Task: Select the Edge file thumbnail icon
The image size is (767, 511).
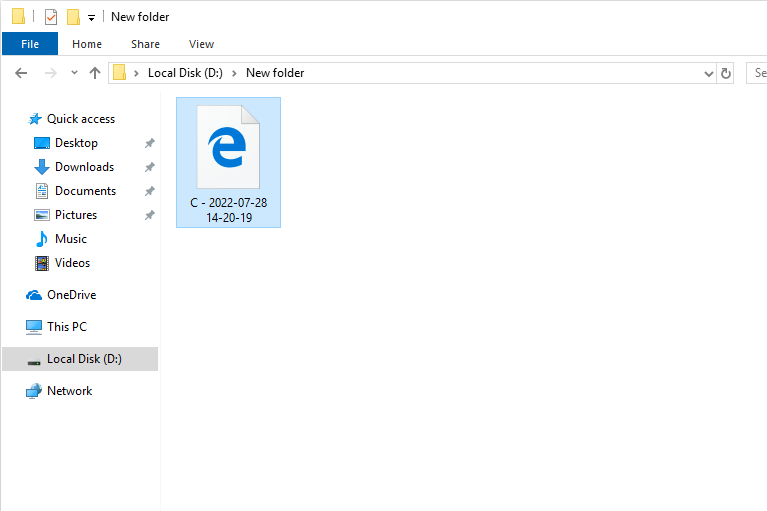Action: [x=228, y=147]
